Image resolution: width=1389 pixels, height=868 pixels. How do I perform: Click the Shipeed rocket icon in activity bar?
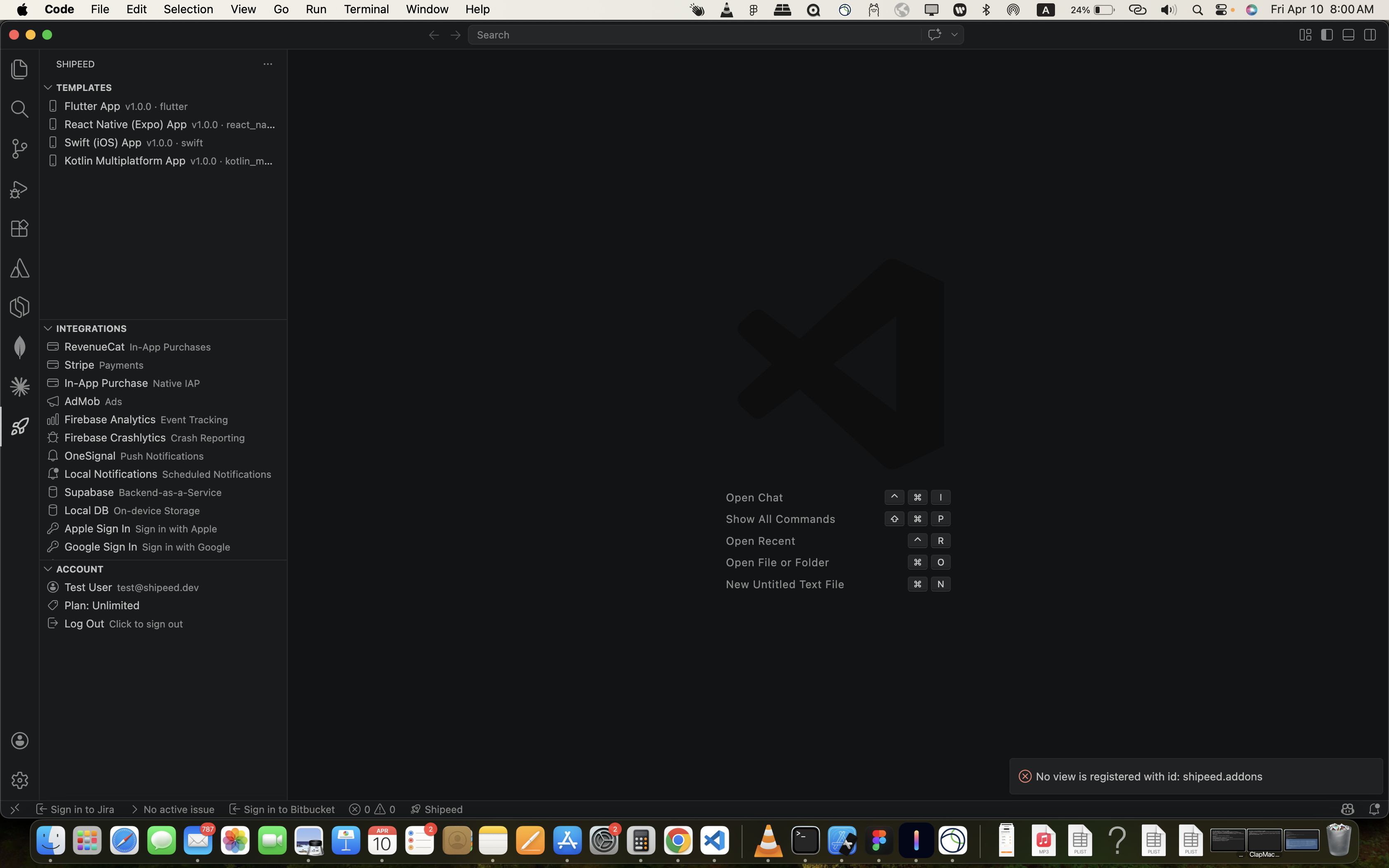[19, 426]
